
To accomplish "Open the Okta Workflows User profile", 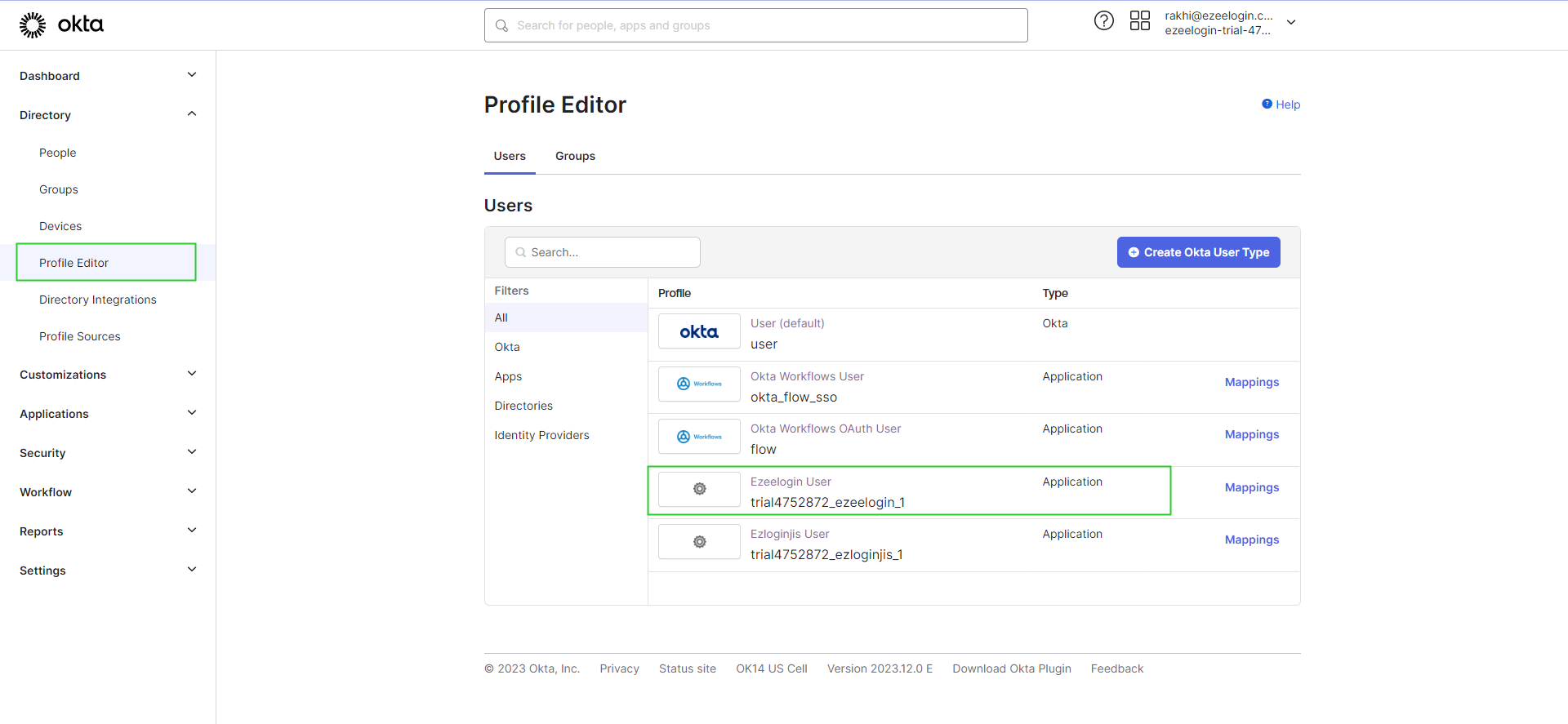I will (x=807, y=376).
